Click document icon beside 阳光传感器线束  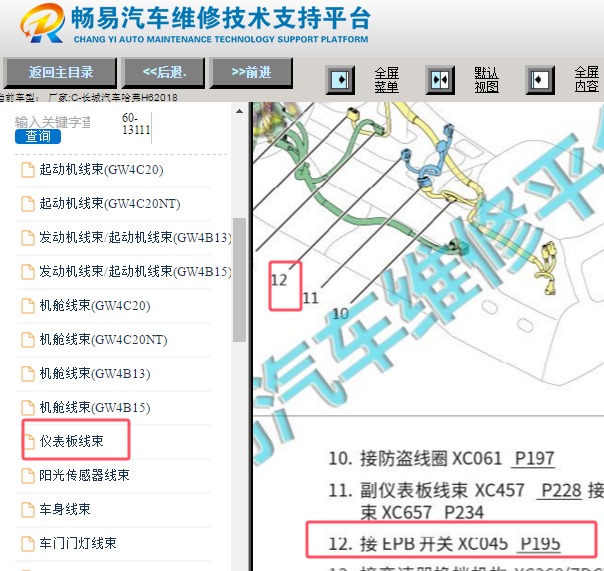28,475
